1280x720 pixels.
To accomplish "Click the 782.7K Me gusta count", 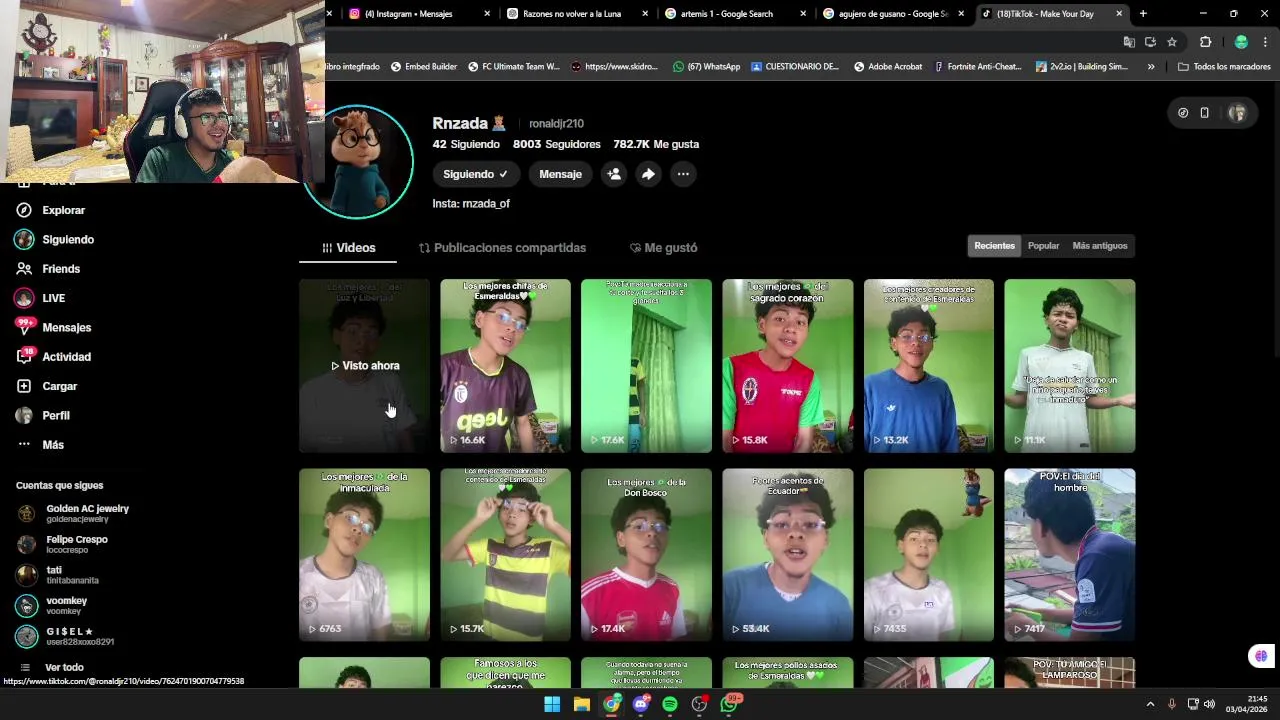I will (656, 144).
